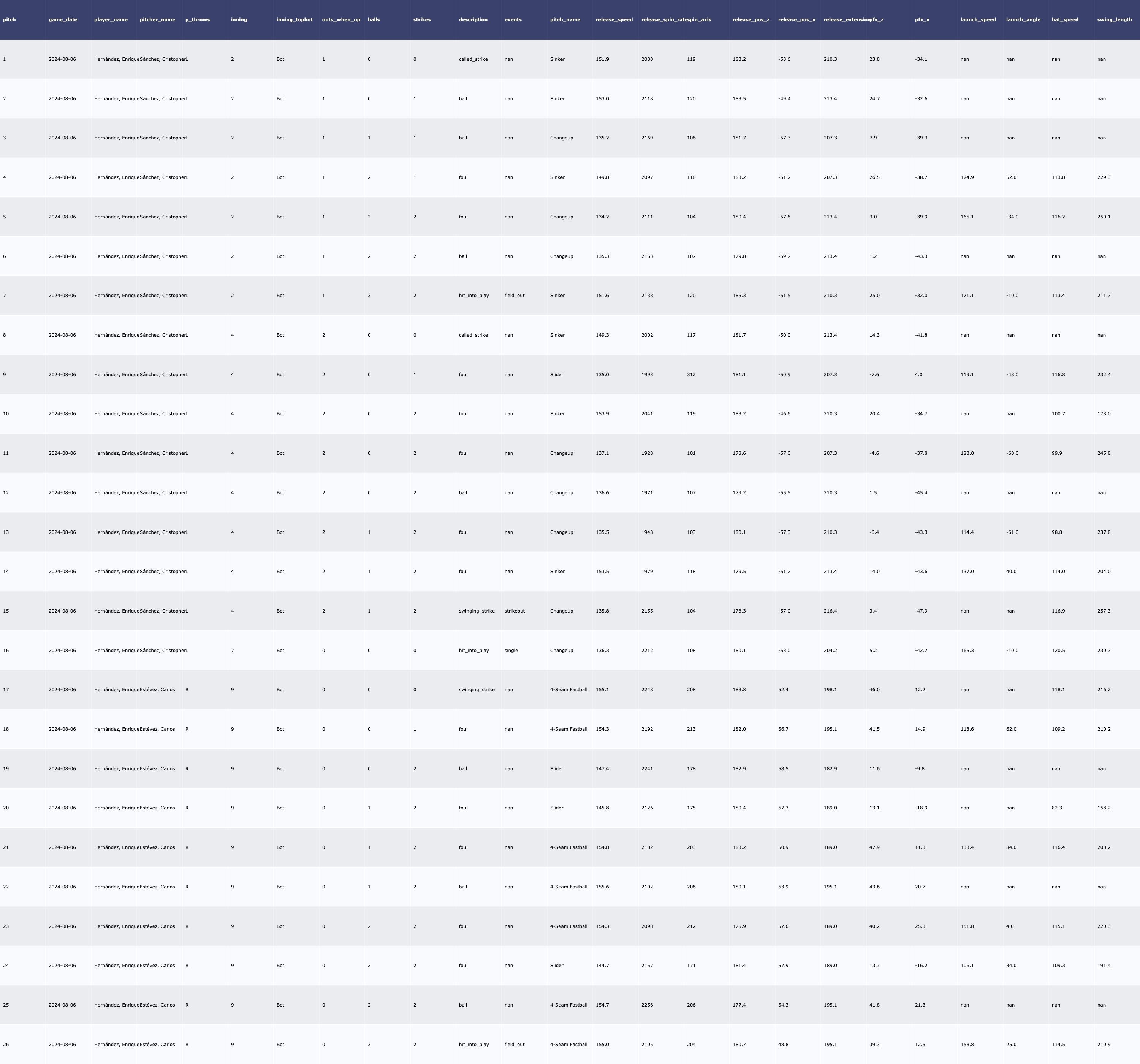Click the release_speed column header
This screenshot has height=1064, width=1140.
pos(614,19)
